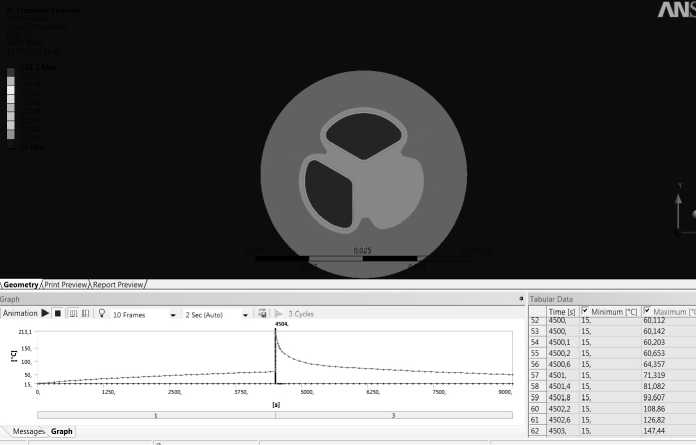
Task: Open the Report Preview tab
Action: pos(118,285)
